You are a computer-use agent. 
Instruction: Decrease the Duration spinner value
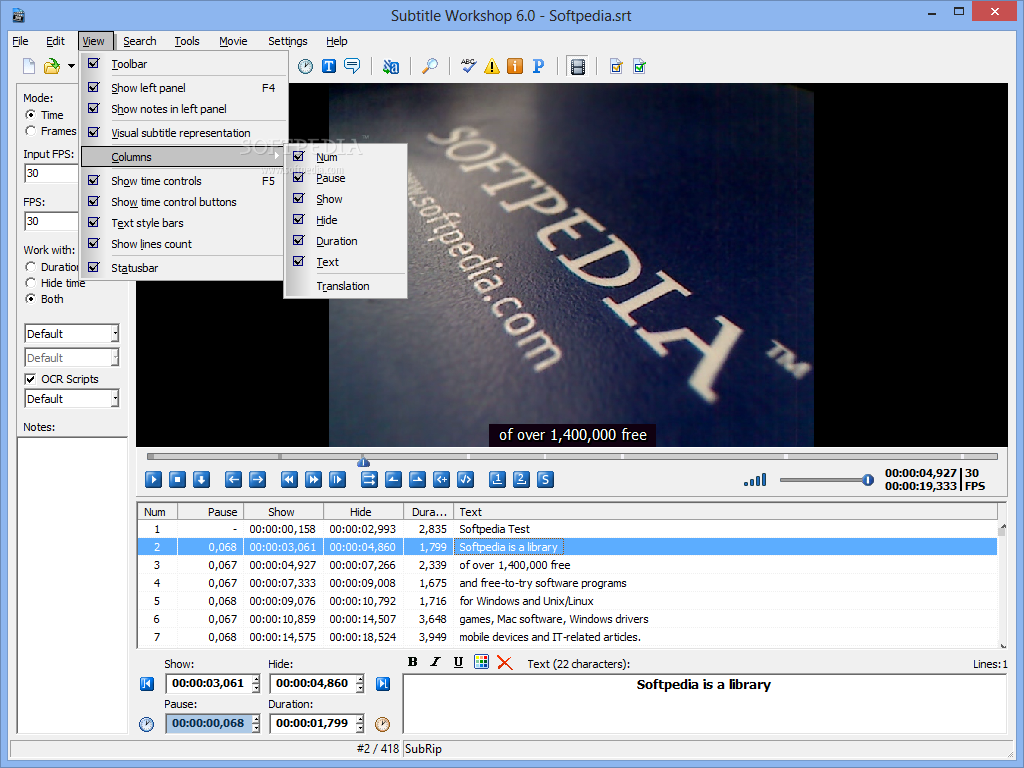[360, 728]
